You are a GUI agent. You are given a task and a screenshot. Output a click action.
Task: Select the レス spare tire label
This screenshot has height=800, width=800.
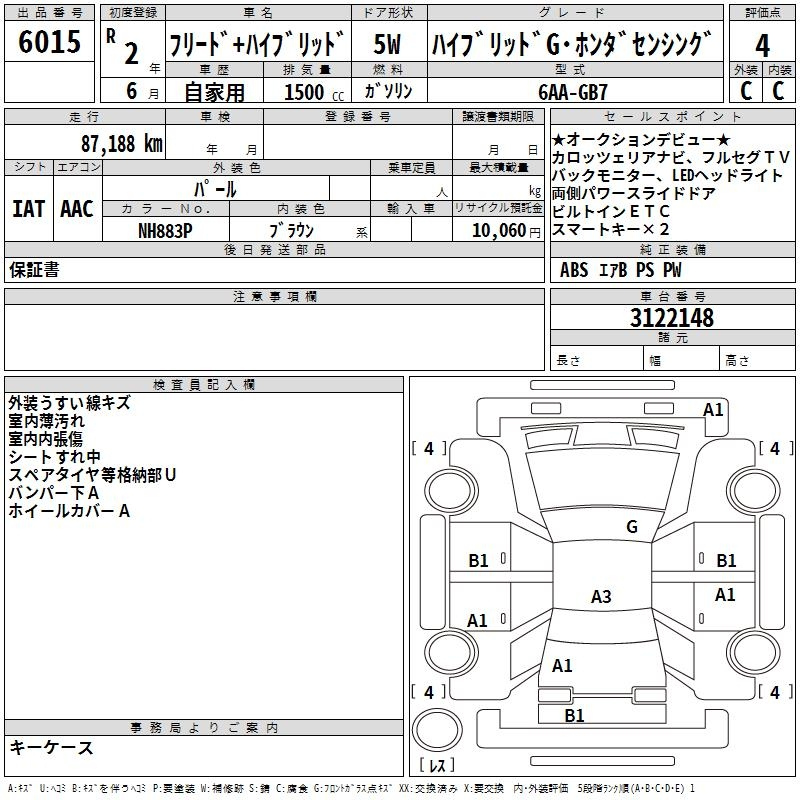437,765
